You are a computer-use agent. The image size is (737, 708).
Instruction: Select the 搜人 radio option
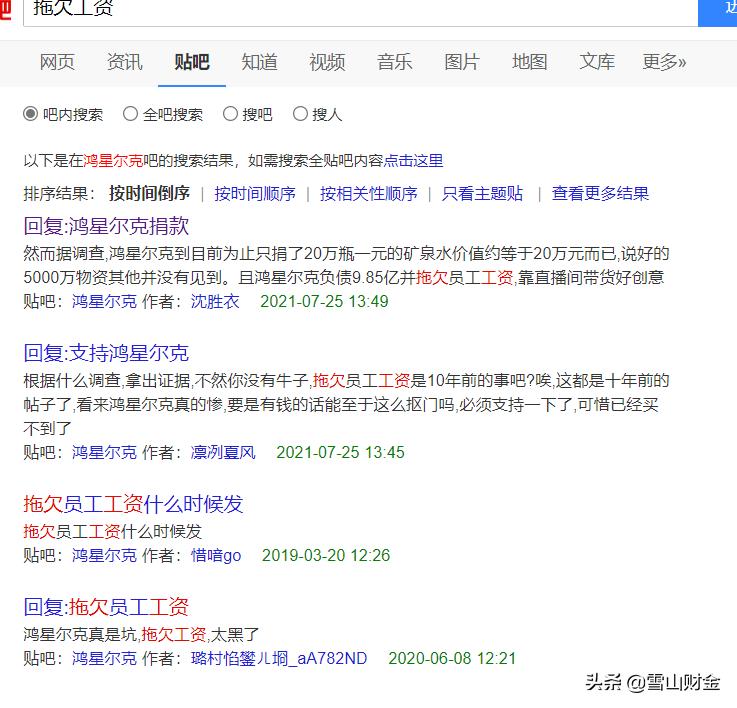(300, 114)
